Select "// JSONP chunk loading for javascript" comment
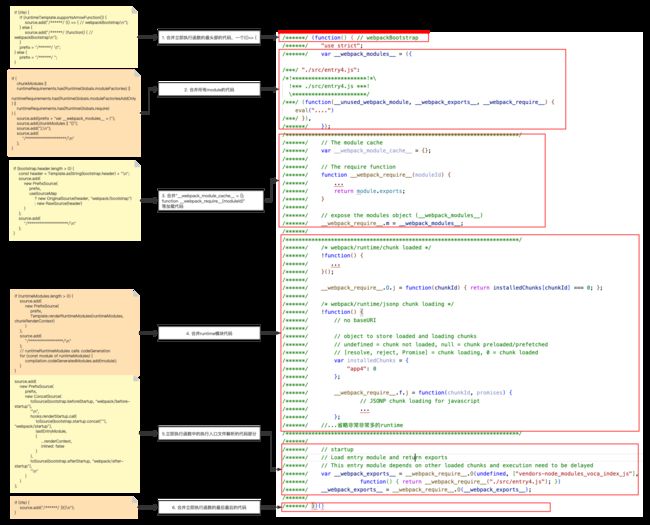650x525 pixels. 420,401
